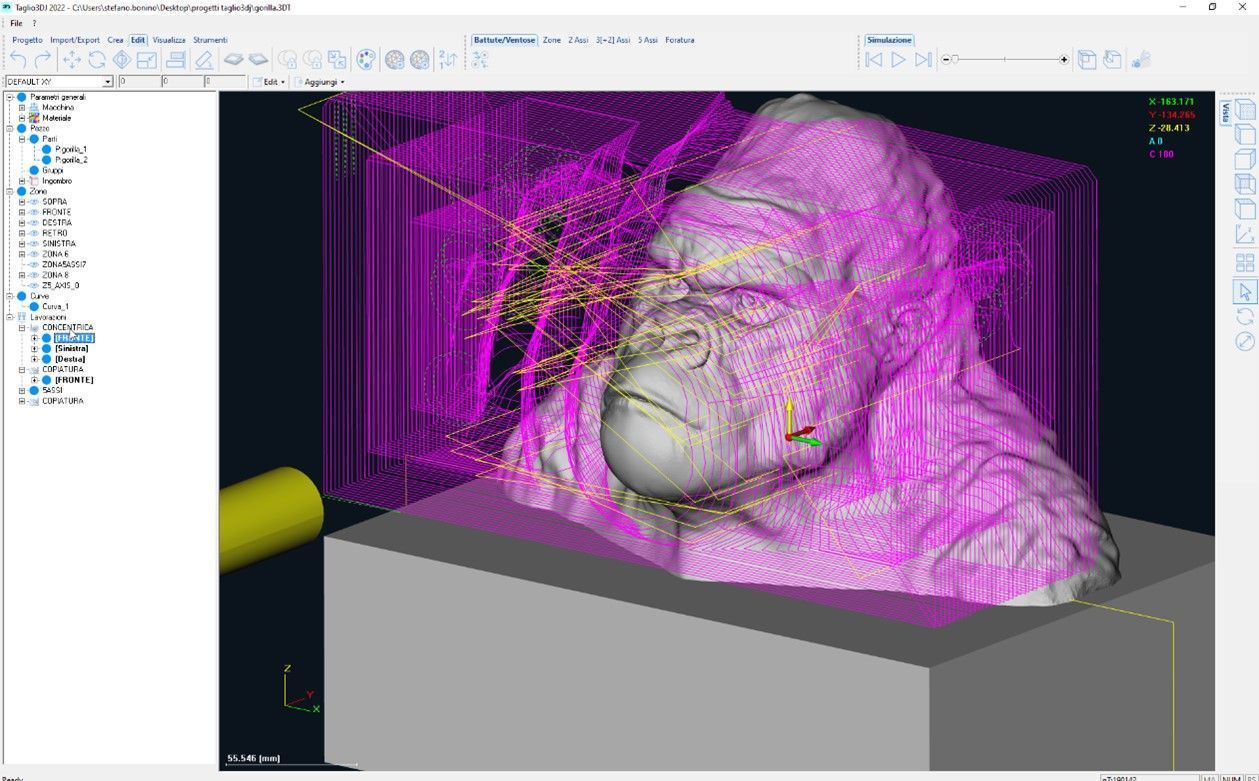Viewport: 1259px width, 781px height.
Task: Click the Aggiungi button
Action: tap(320, 82)
